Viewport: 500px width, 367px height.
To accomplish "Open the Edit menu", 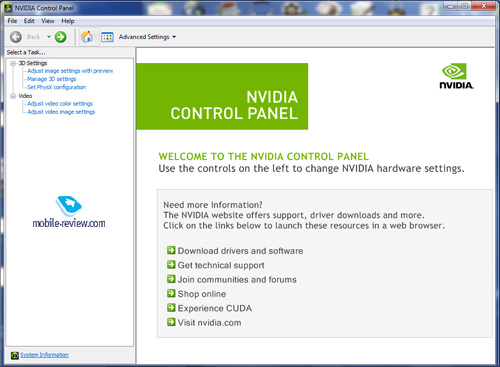I will click(x=29, y=21).
